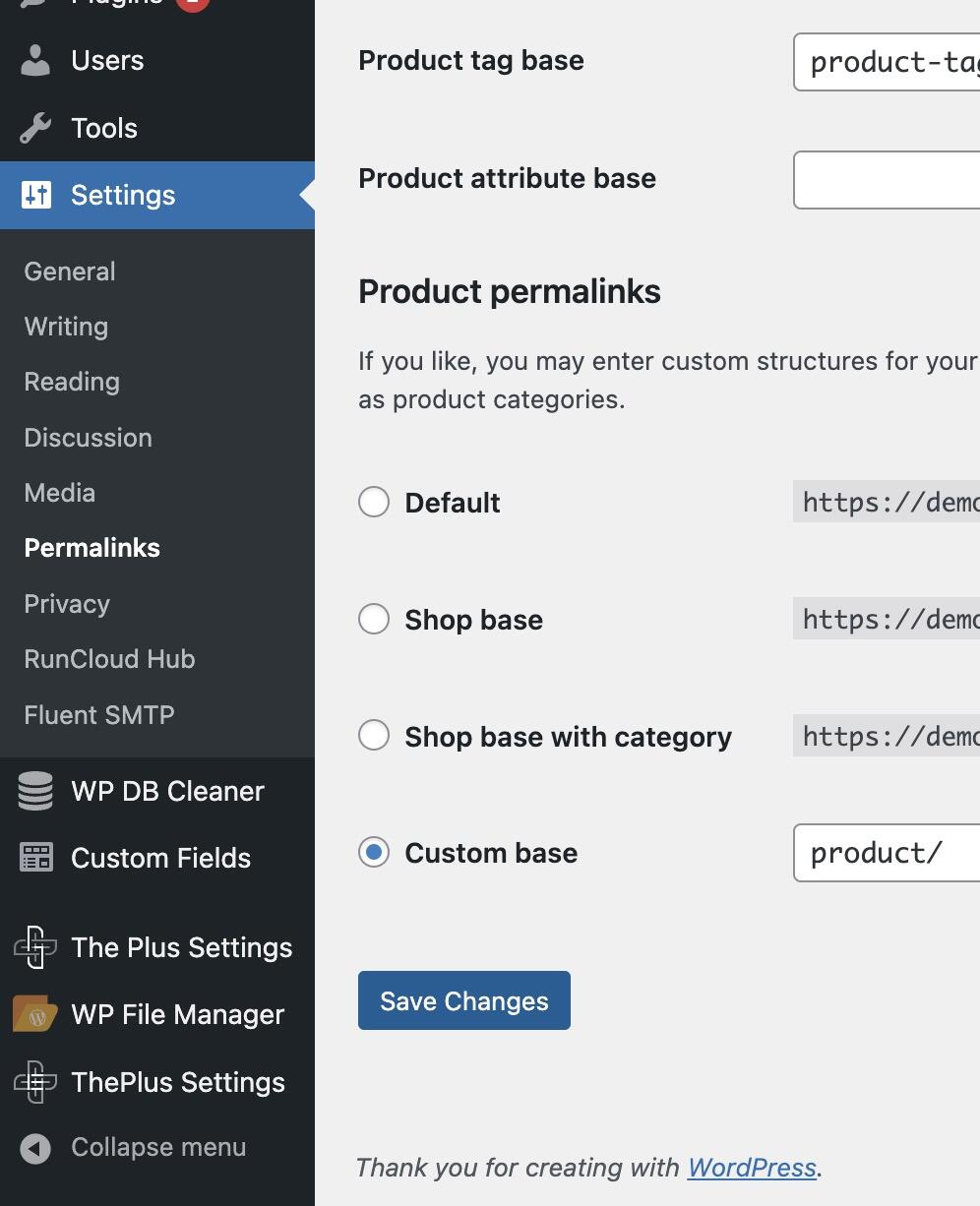The image size is (980, 1206).
Task: Follow the WordPress link in the footer
Action: click(752, 1168)
